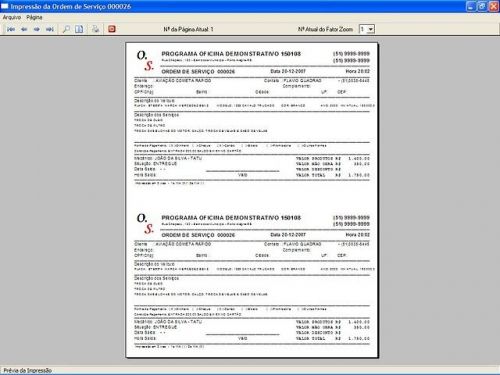This screenshot has width=500, height=375.
Task: Click the printer icon in toolbar
Action: click(95, 29)
